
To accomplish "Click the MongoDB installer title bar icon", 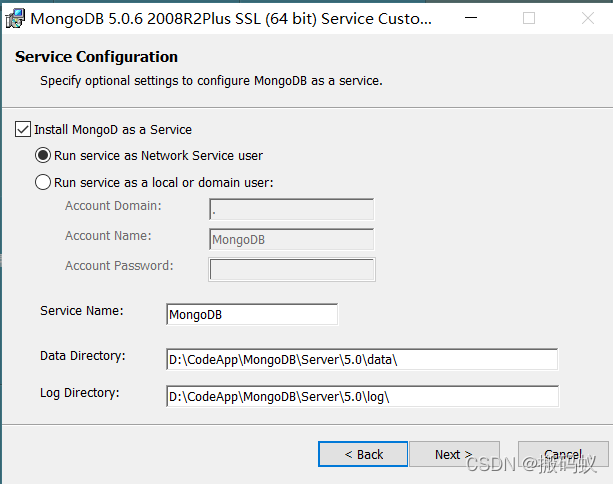I will click(15, 18).
